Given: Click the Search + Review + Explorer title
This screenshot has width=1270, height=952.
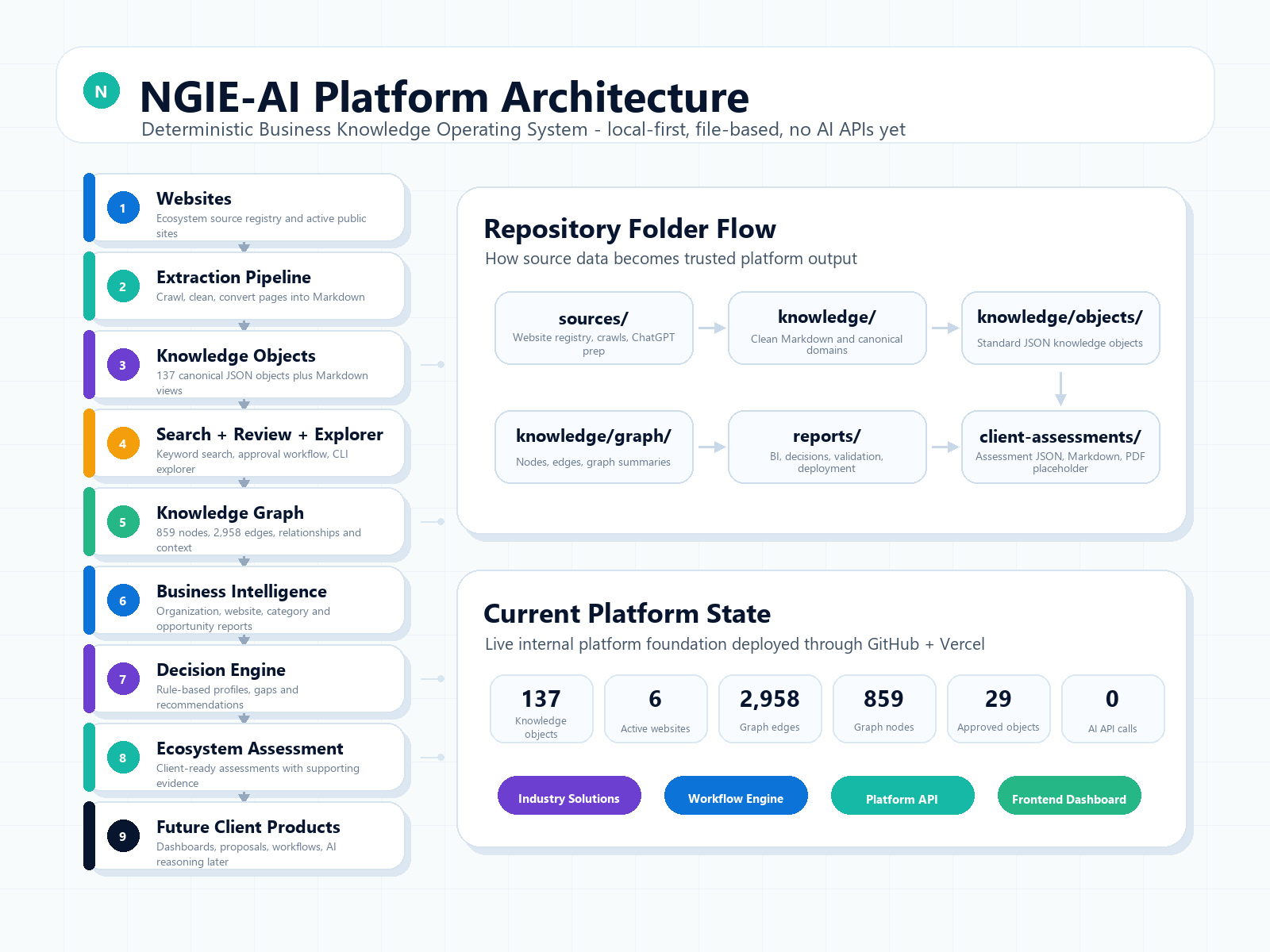Looking at the screenshot, I should [270, 435].
